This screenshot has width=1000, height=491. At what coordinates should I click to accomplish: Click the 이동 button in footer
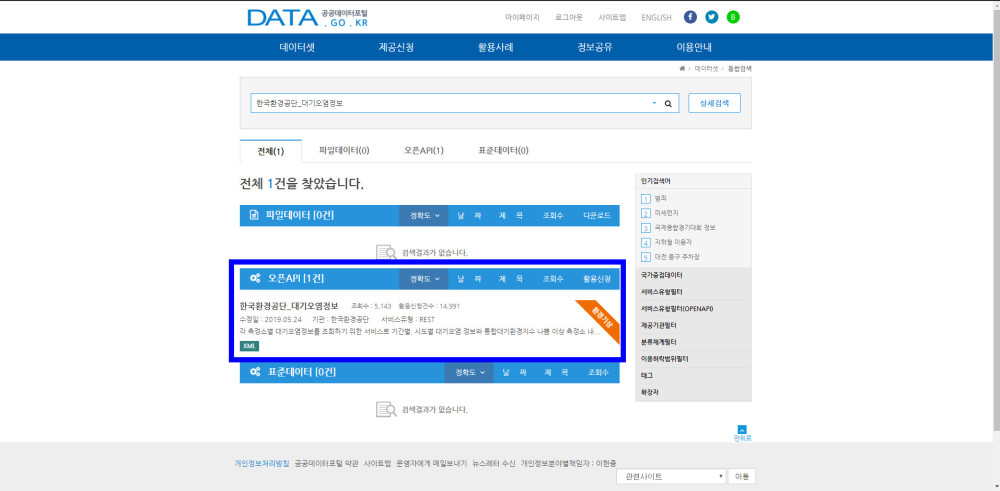pyautogui.click(x=742, y=476)
